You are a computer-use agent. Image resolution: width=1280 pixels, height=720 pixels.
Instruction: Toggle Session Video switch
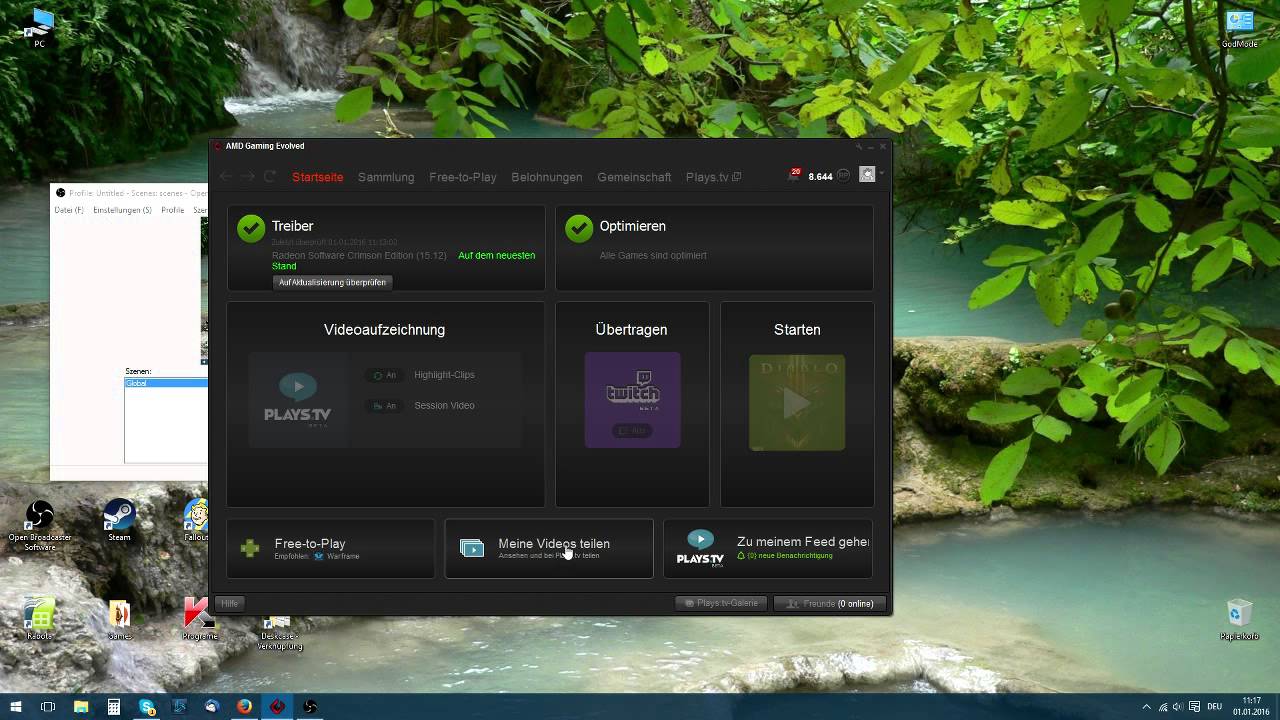[x=384, y=406]
